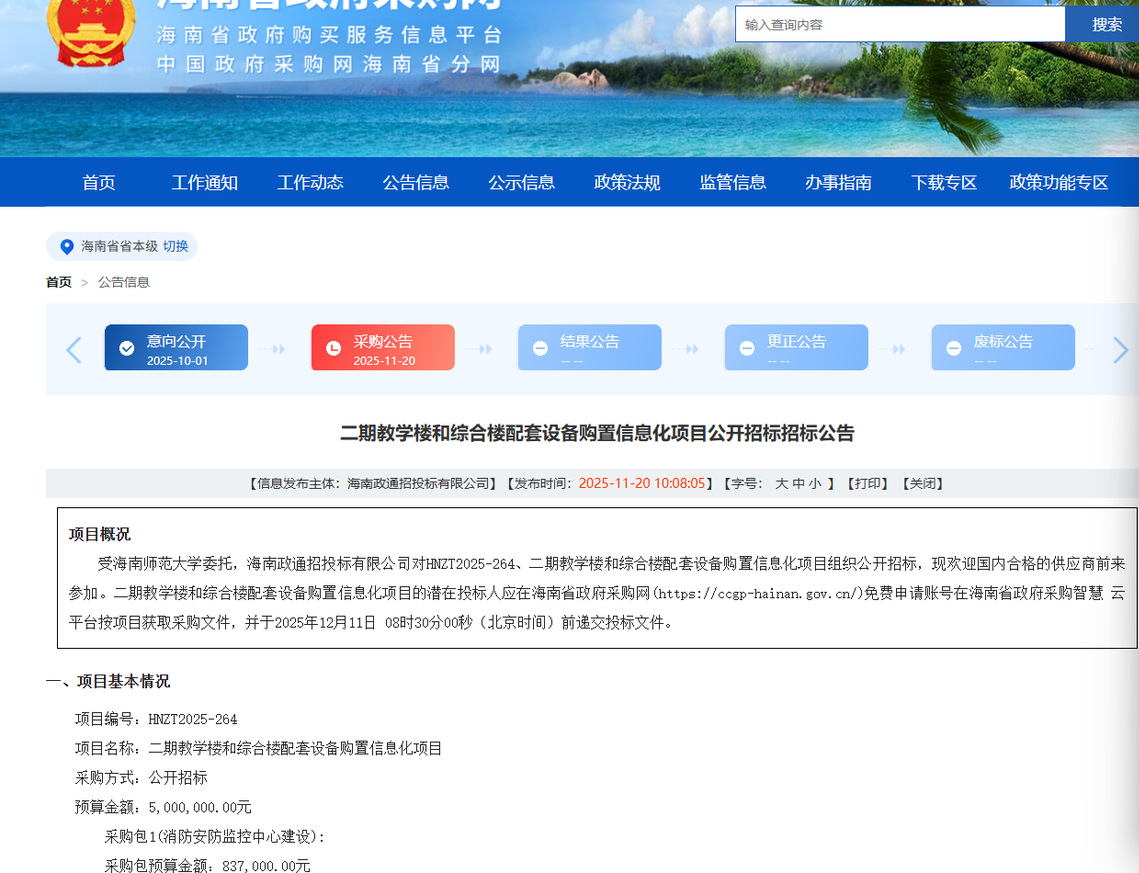The width and height of the screenshot is (1139, 873).
Task: Click the location pin icon
Action: pyautogui.click(x=67, y=247)
